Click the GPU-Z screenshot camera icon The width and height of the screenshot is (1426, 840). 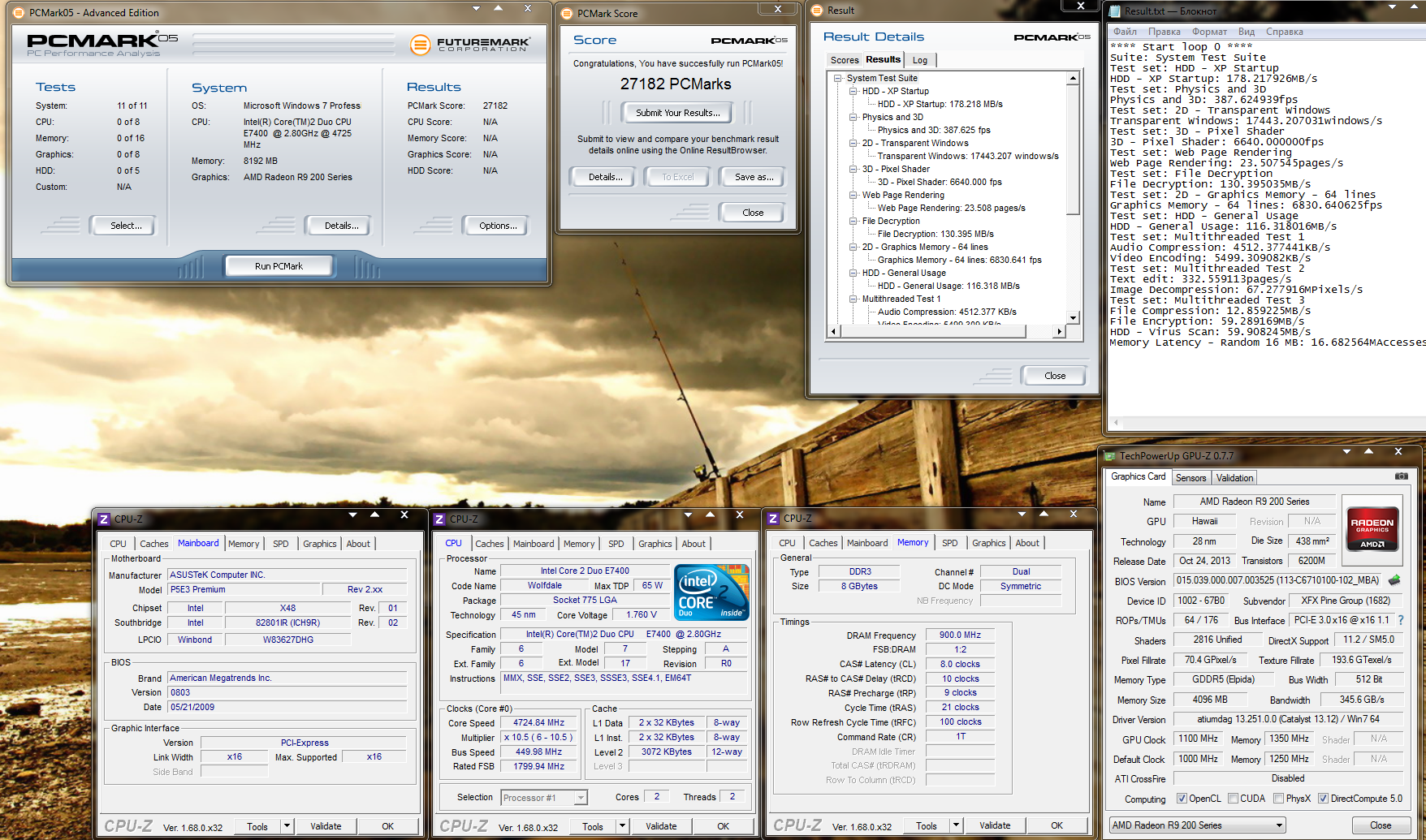point(1401,476)
